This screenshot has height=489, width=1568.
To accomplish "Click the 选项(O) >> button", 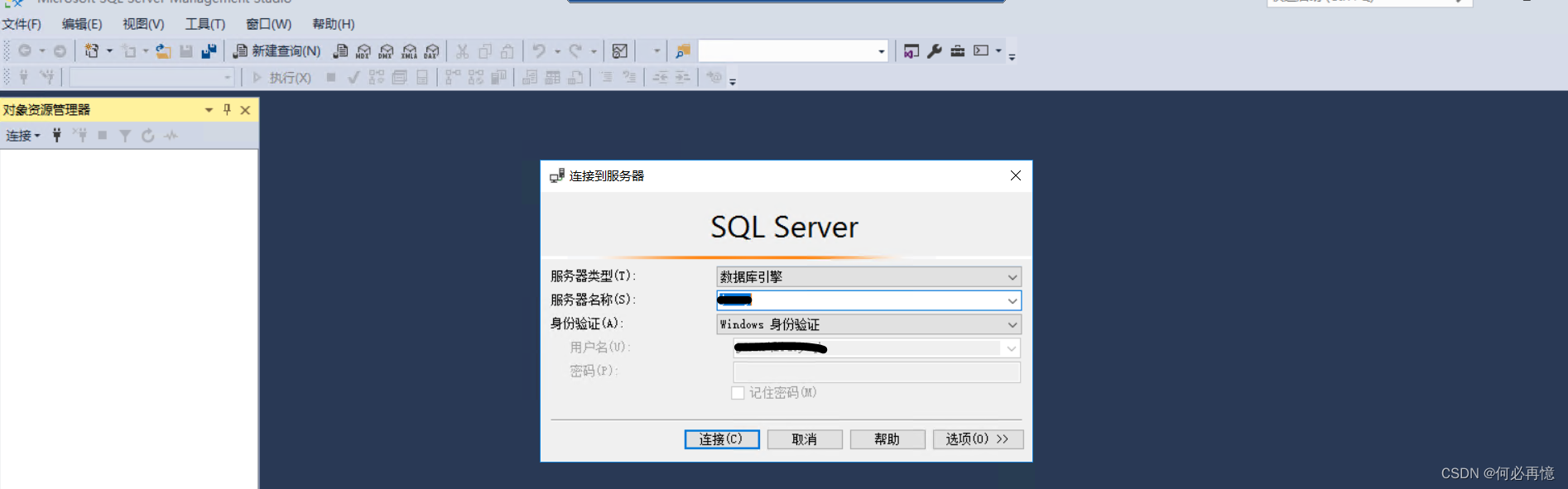I will point(978,439).
